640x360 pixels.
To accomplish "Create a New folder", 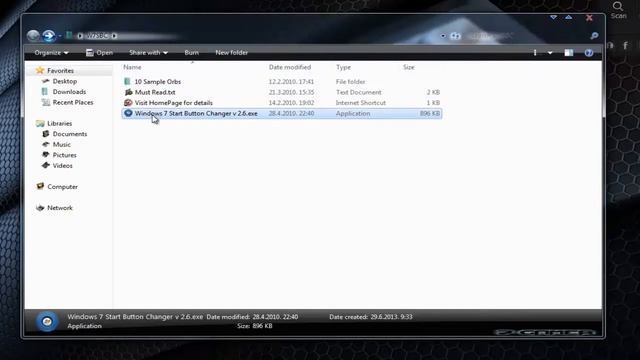I will click(x=231, y=53).
